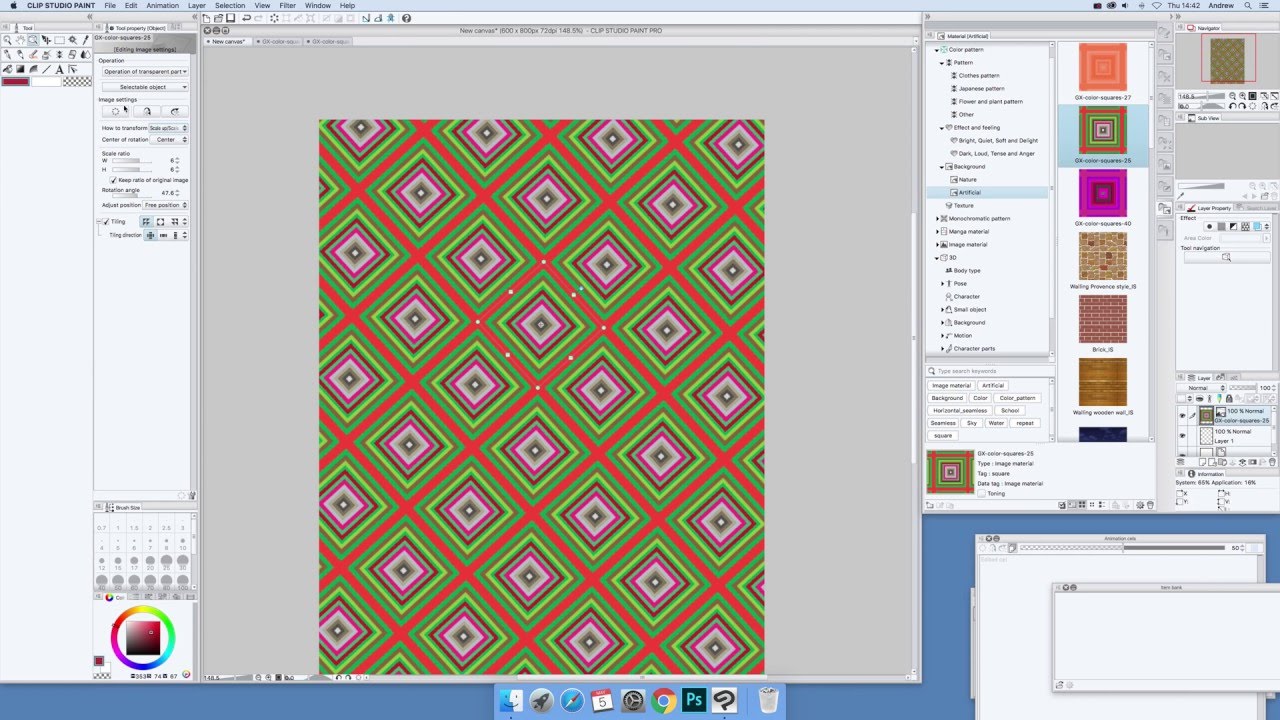Switch to the New canvas* tab
1280x720 pixels.
click(227, 41)
